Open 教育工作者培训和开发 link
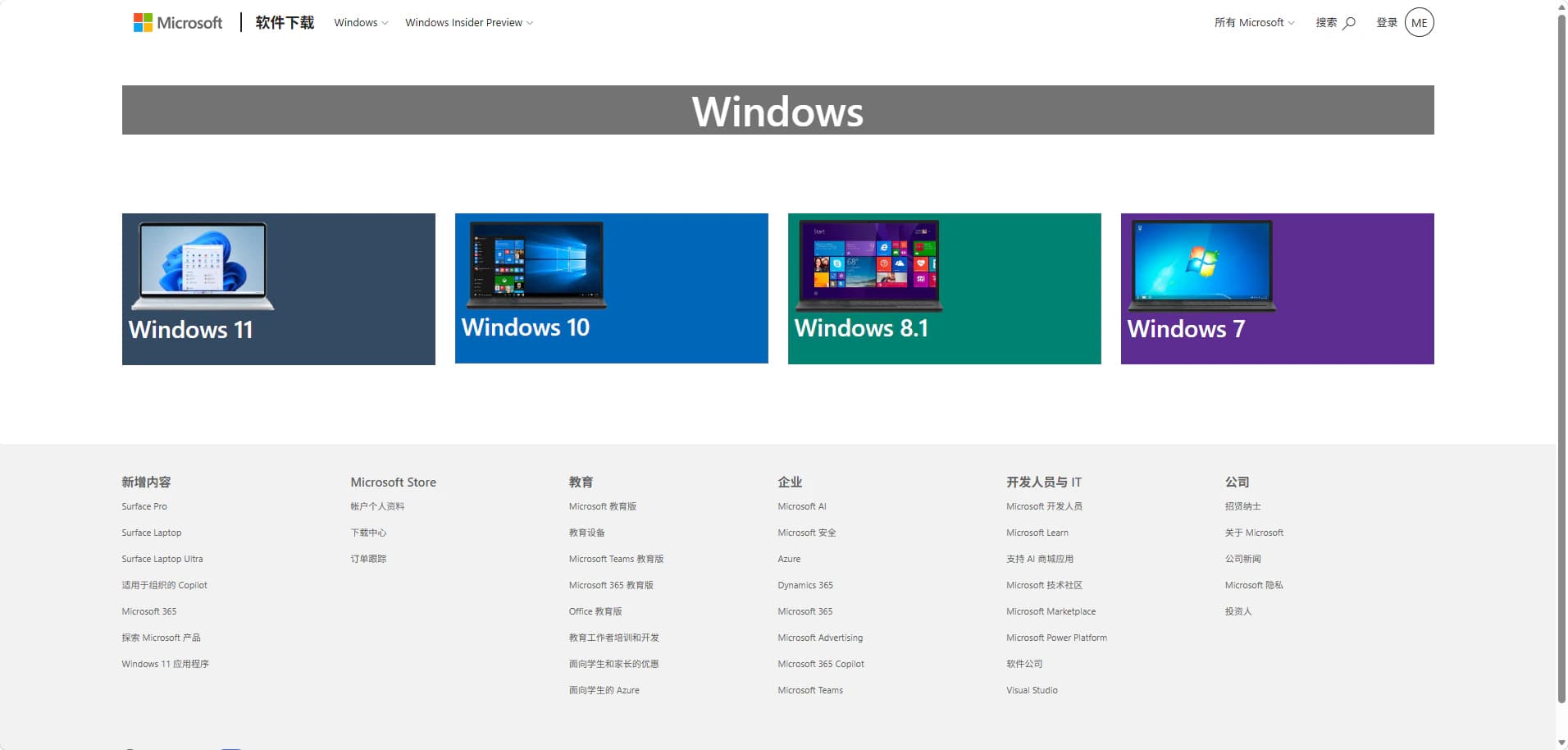 614,638
